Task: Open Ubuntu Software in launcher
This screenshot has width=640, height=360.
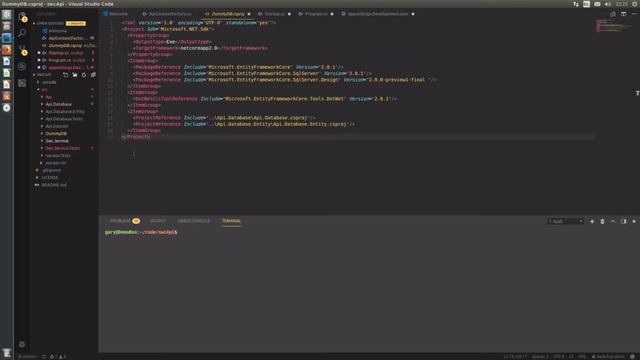Action: click(x=7, y=96)
